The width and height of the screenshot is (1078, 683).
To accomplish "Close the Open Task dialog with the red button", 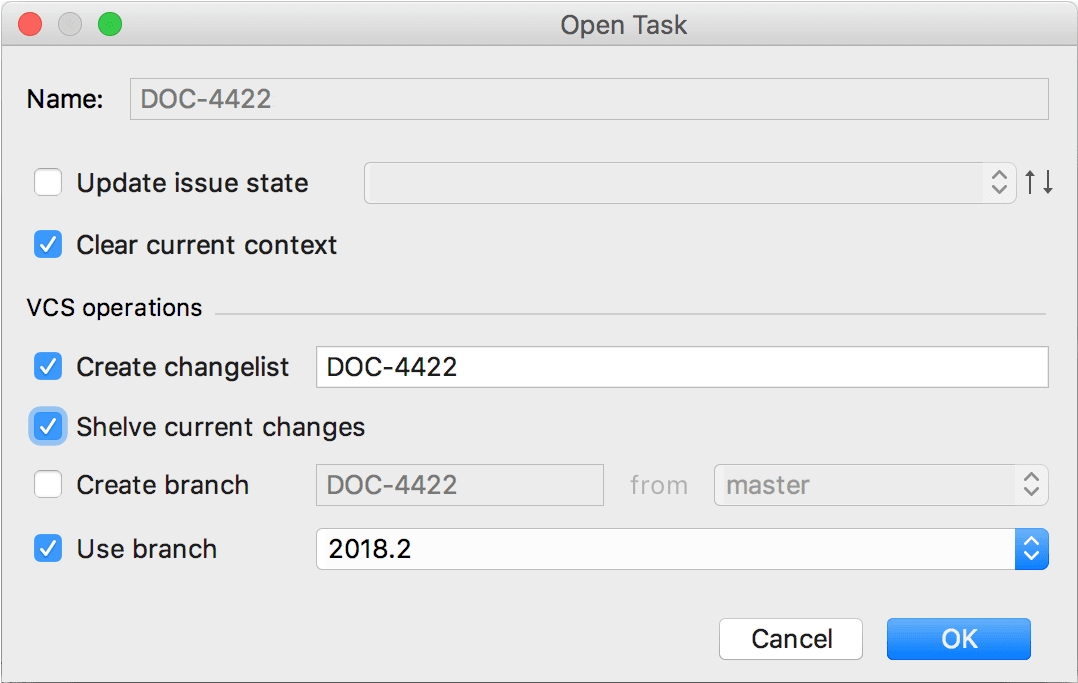I will point(29,24).
